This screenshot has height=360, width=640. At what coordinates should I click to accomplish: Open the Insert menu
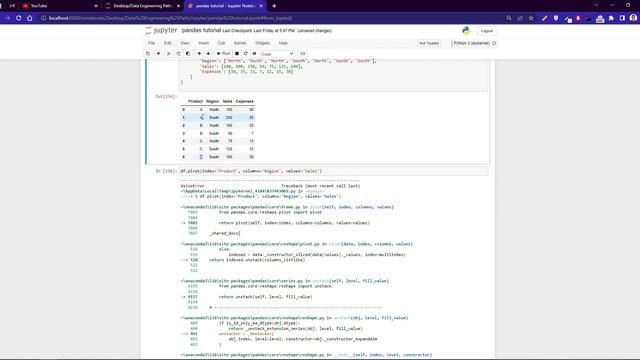(x=203, y=43)
